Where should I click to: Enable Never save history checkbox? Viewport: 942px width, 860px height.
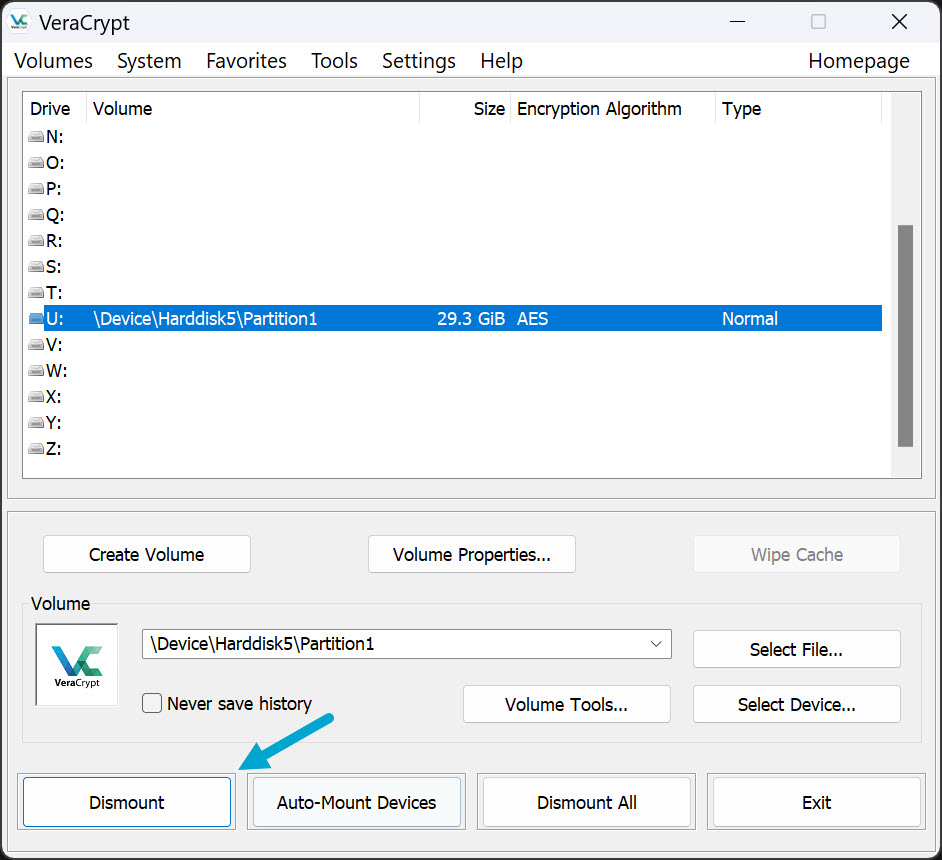[152, 704]
